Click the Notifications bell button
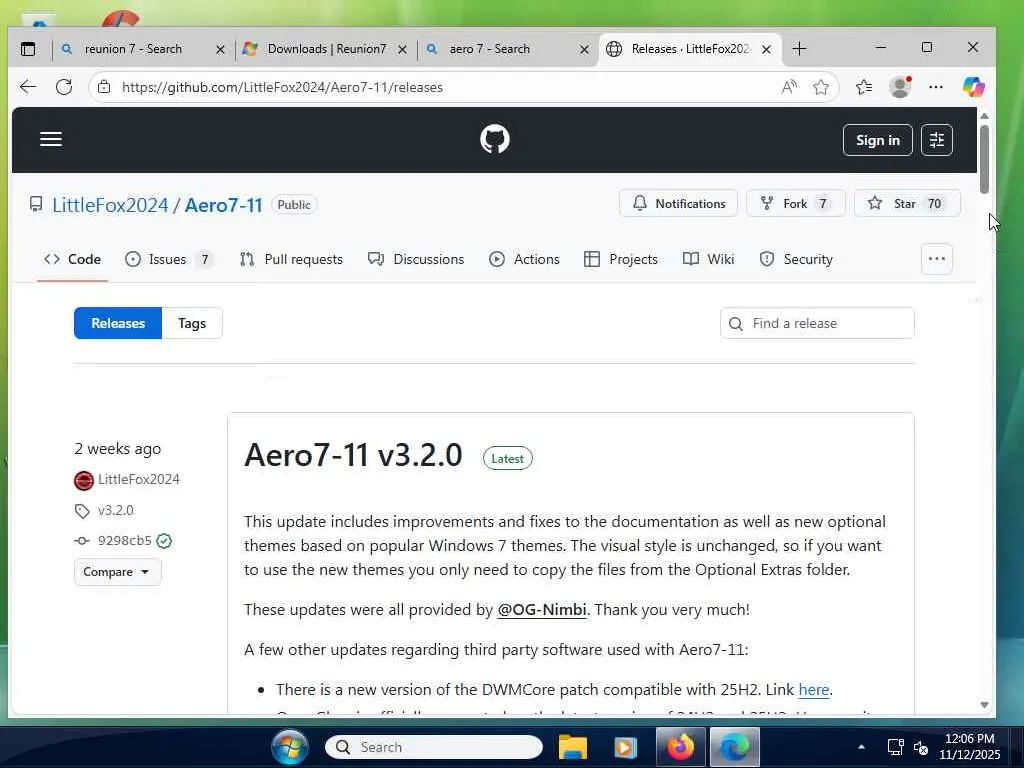The width and height of the screenshot is (1024, 768). 678,203
